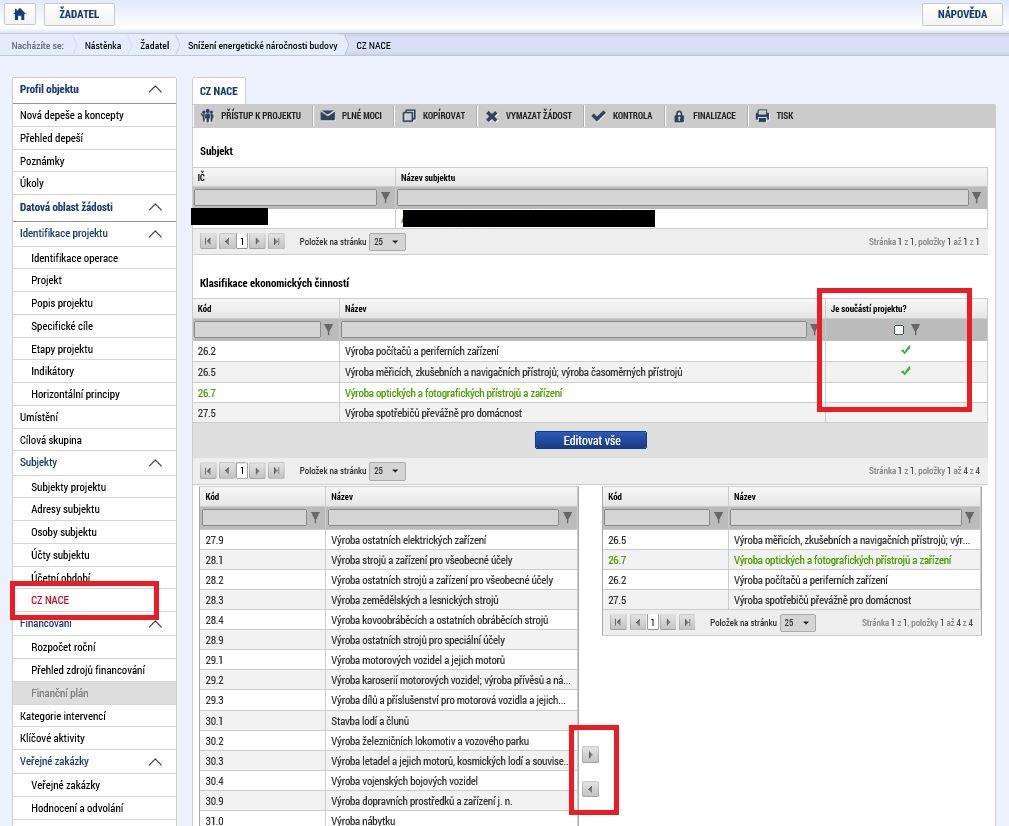Open Položek na stránku dropdown in right list
The height and width of the screenshot is (826, 1009).
(797, 623)
